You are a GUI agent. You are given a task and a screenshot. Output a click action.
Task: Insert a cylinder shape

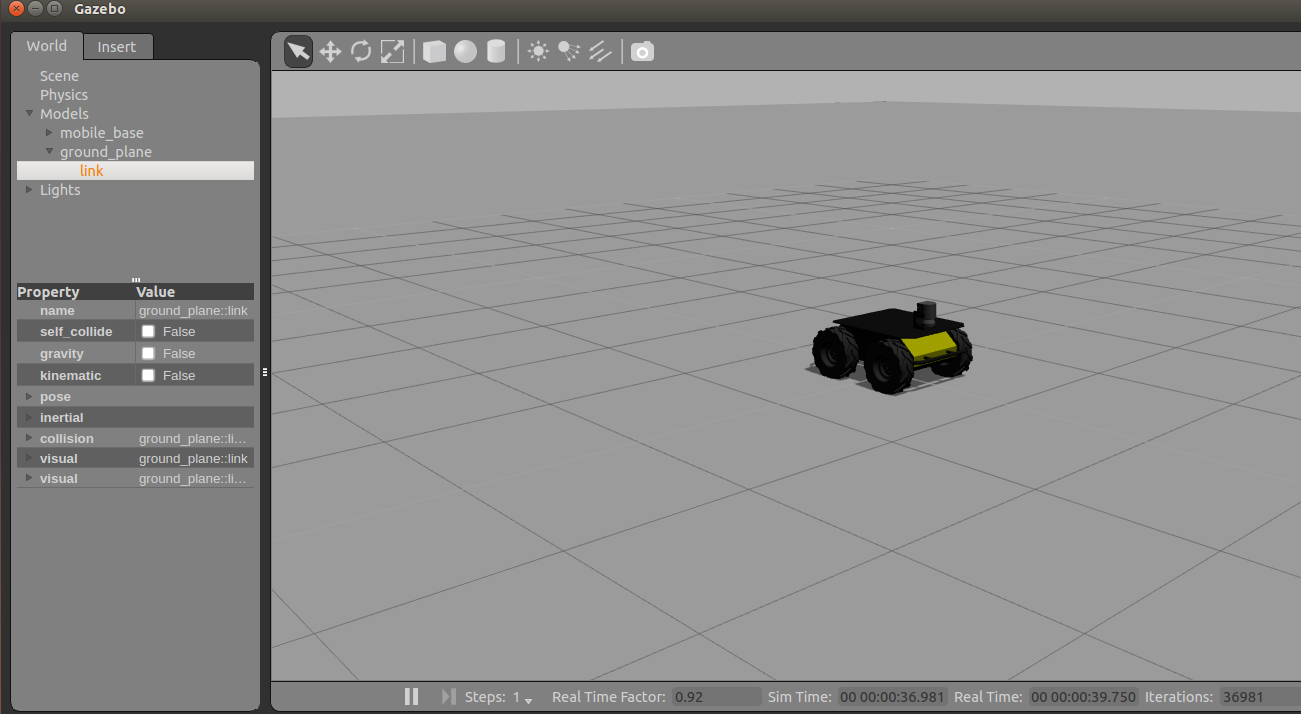[x=496, y=51]
